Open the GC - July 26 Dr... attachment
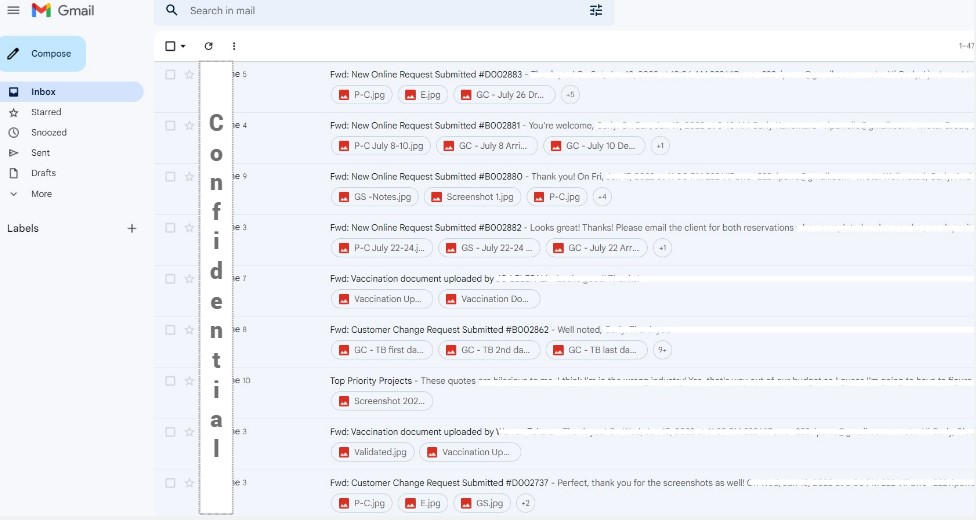 point(503,95)
